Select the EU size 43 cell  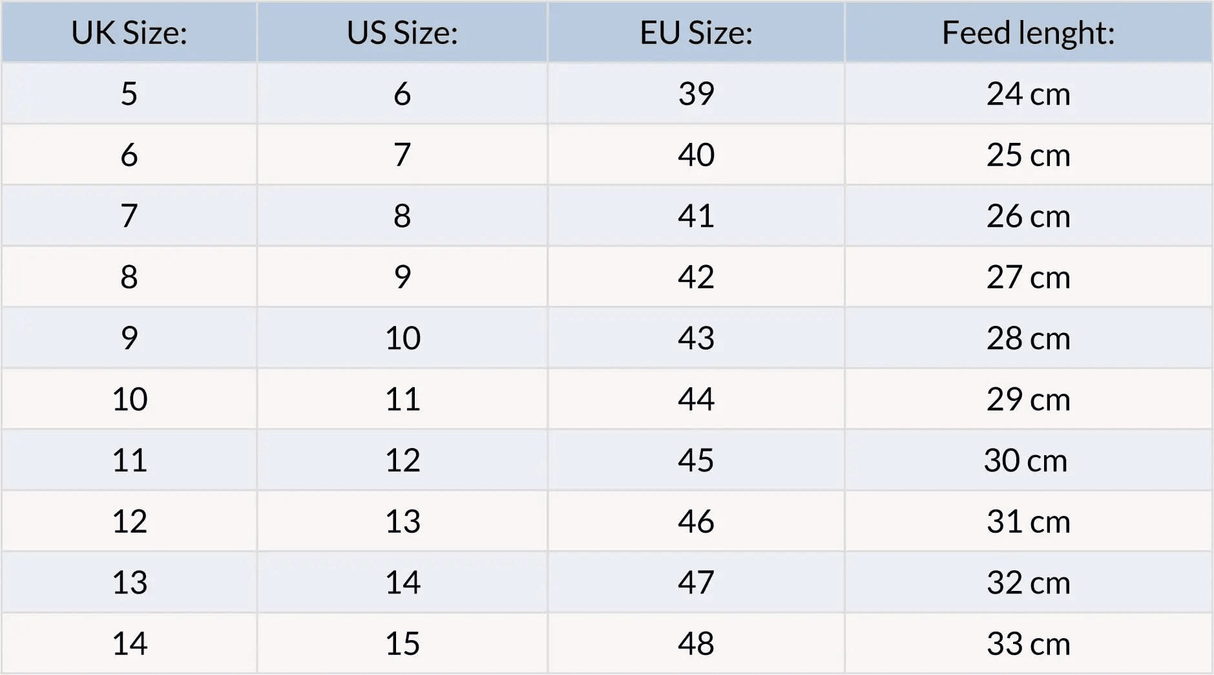tap(696, 338)
